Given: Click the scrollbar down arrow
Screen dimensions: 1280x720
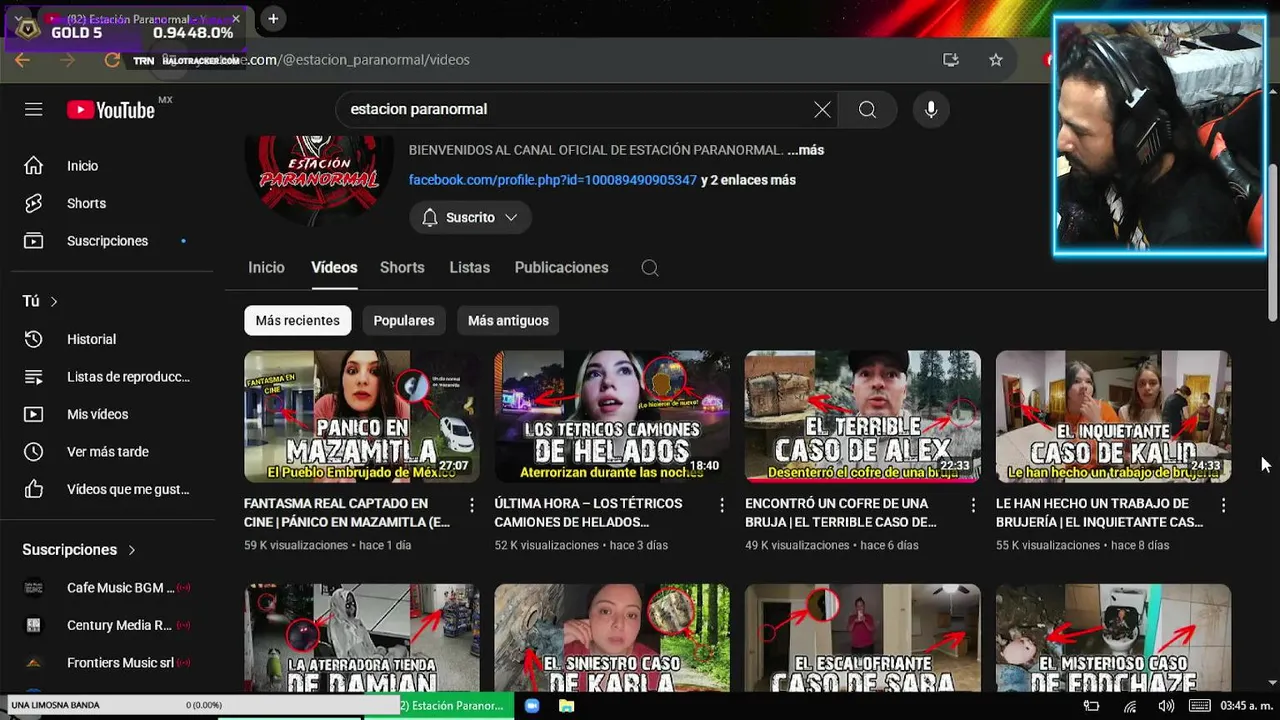Looking at the screenshot, I should 1272,683.
